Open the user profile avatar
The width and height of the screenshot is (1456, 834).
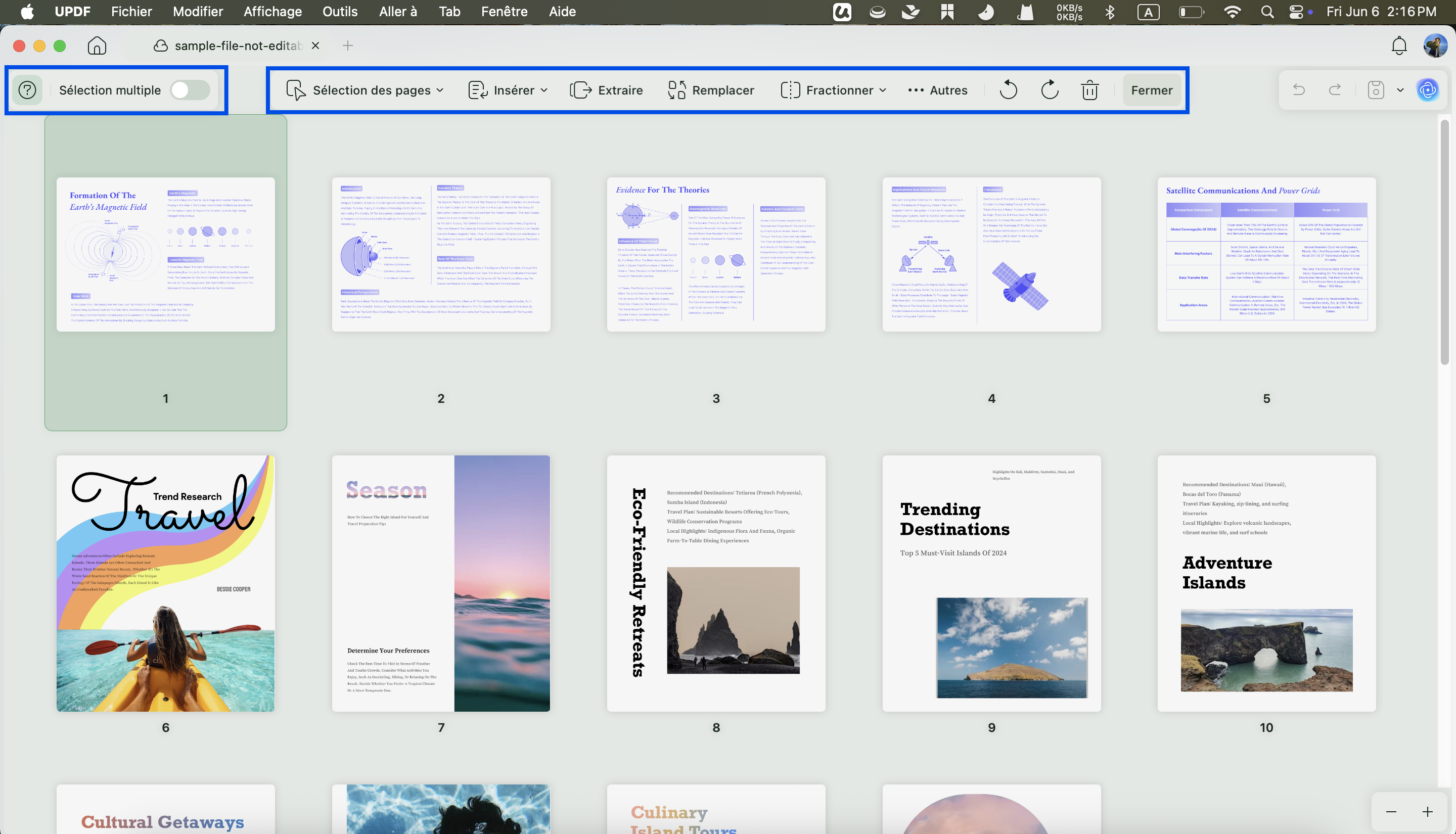click(x=1435, y=45)
